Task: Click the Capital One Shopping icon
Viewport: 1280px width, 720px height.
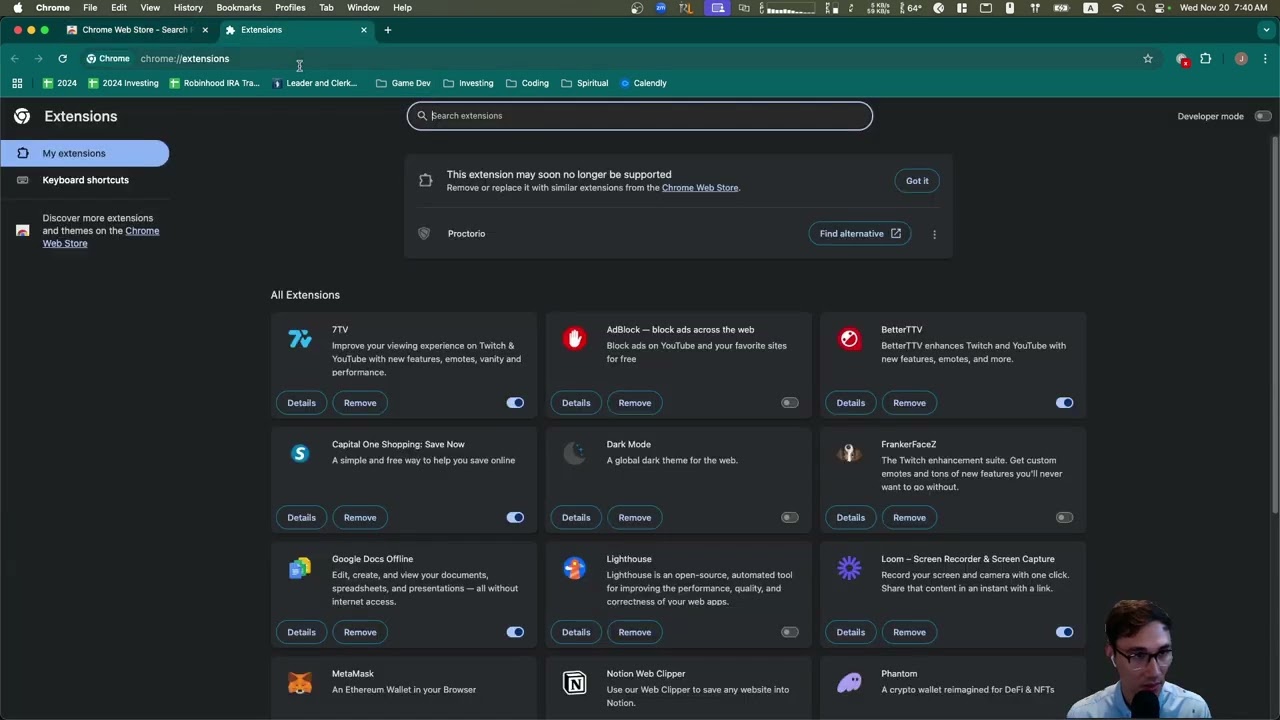Action: point(300,453)
